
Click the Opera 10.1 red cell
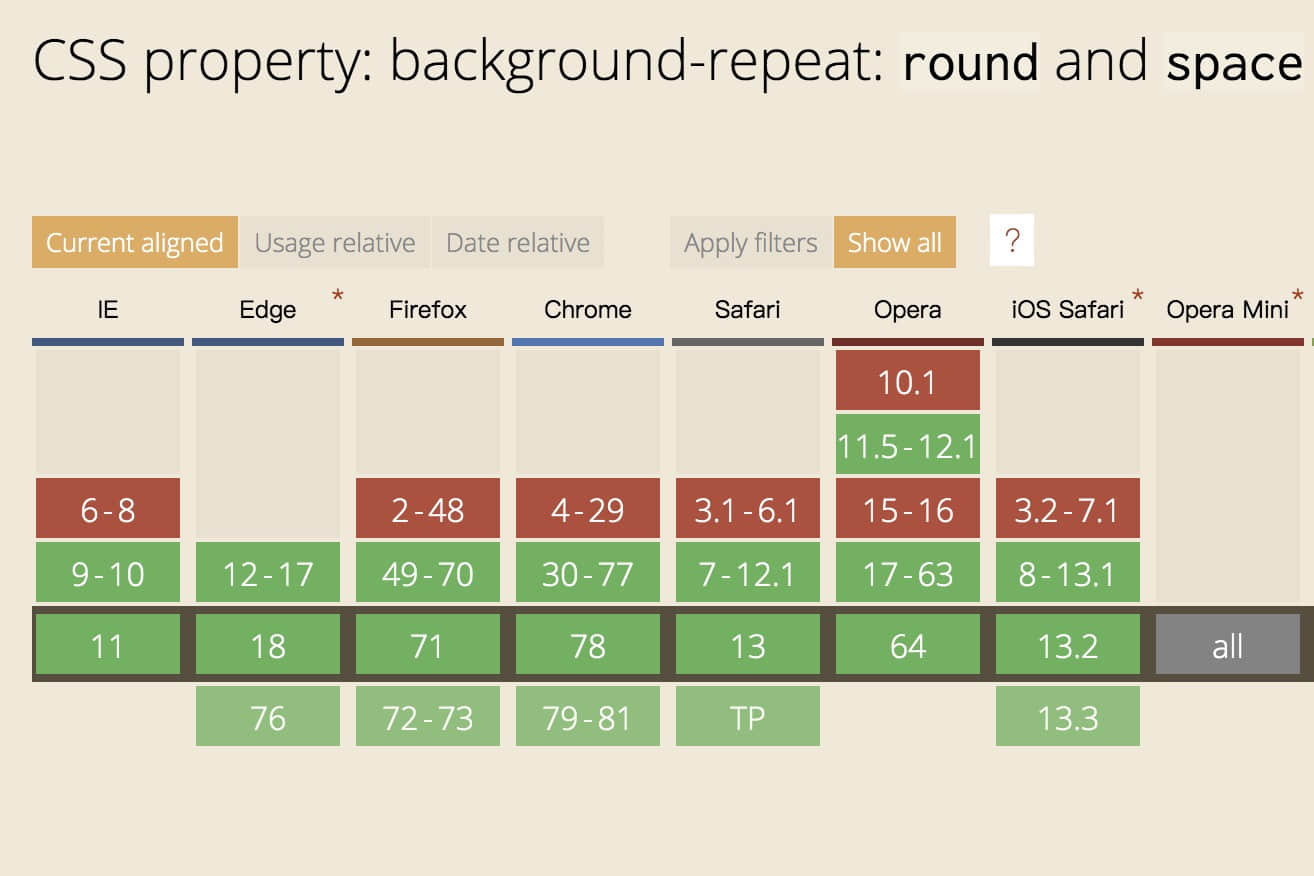coord(908,380)
